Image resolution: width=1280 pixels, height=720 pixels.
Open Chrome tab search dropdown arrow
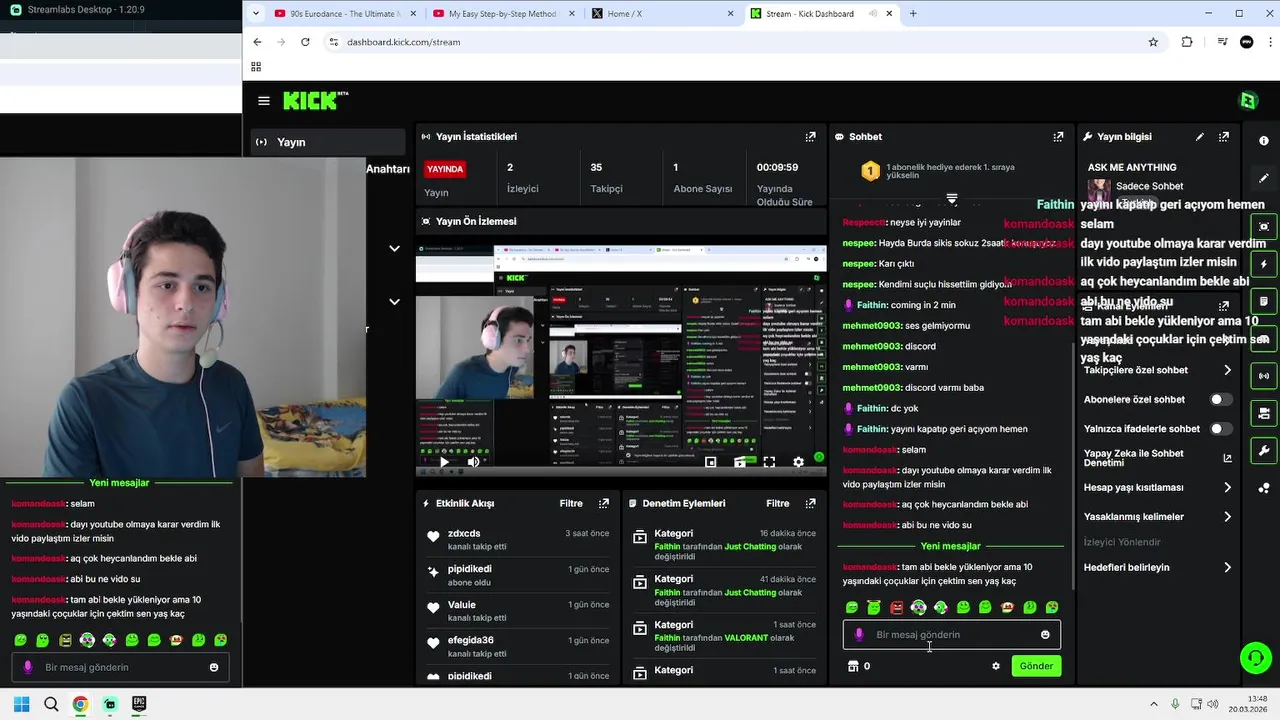tap(256, 14)
